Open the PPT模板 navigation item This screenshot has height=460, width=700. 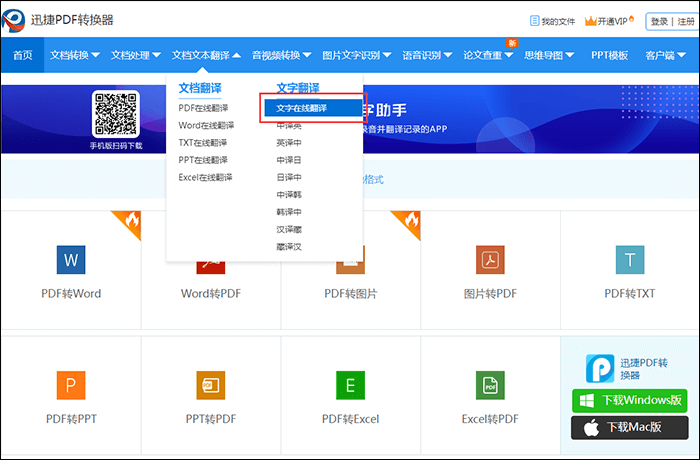point(609,55)
